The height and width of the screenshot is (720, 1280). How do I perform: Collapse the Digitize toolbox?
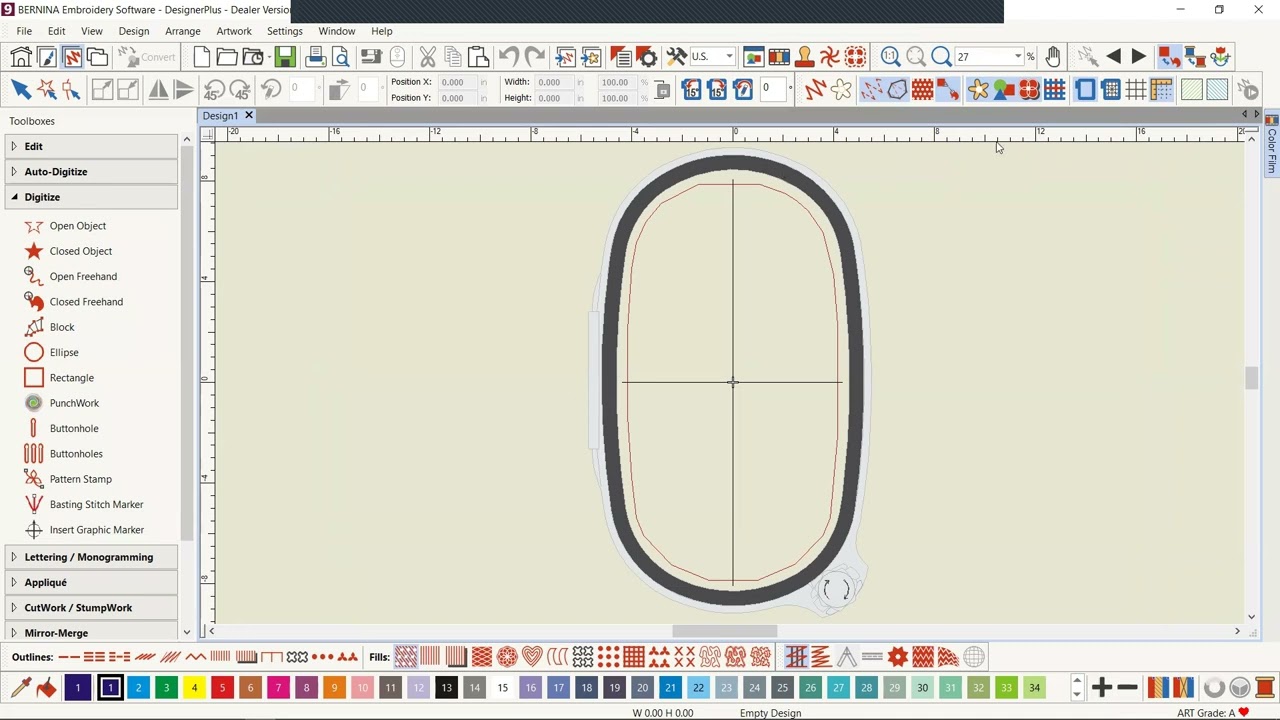click(90, 197)
